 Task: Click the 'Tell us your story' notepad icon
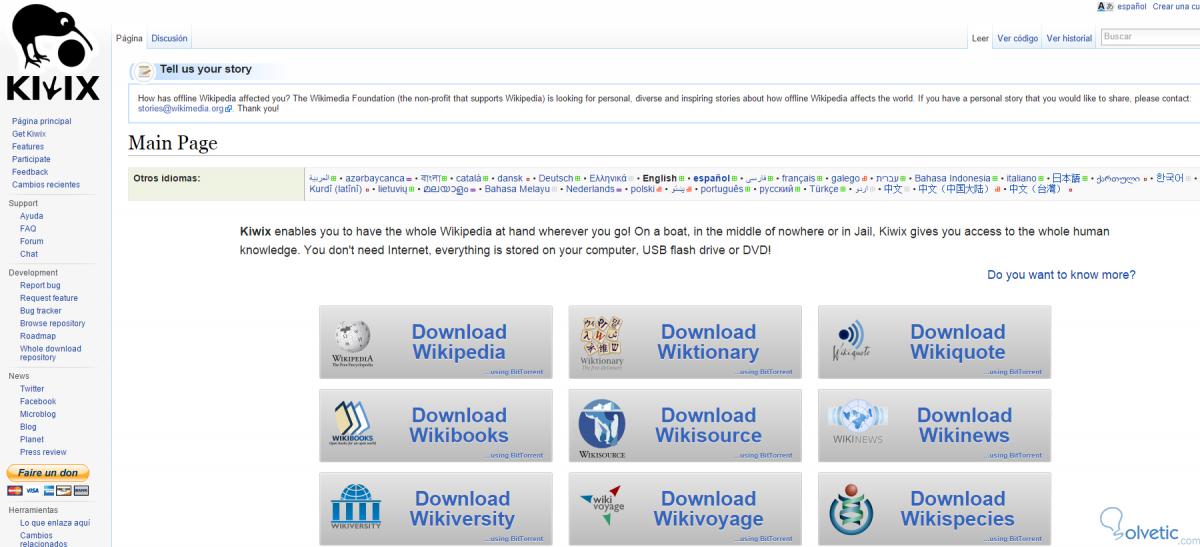click(x=145, y=71)
